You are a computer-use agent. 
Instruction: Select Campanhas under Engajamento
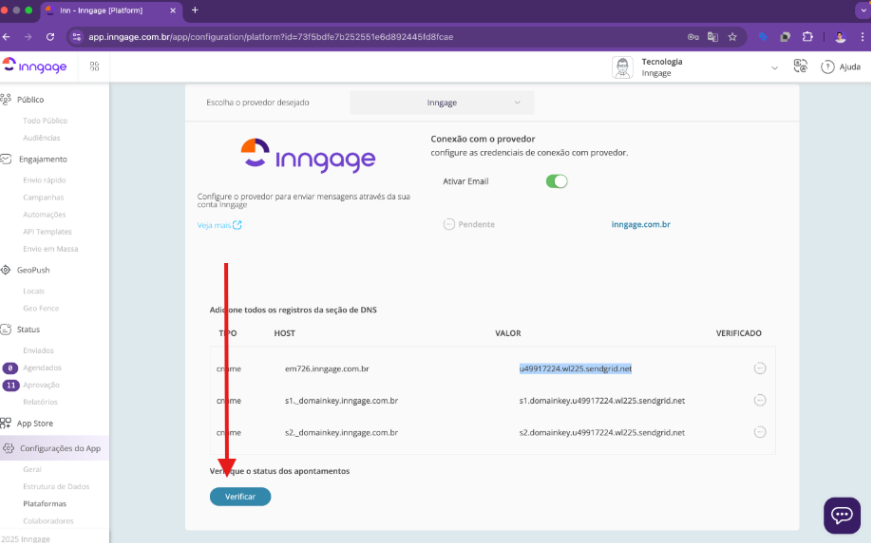coord(44,197)
